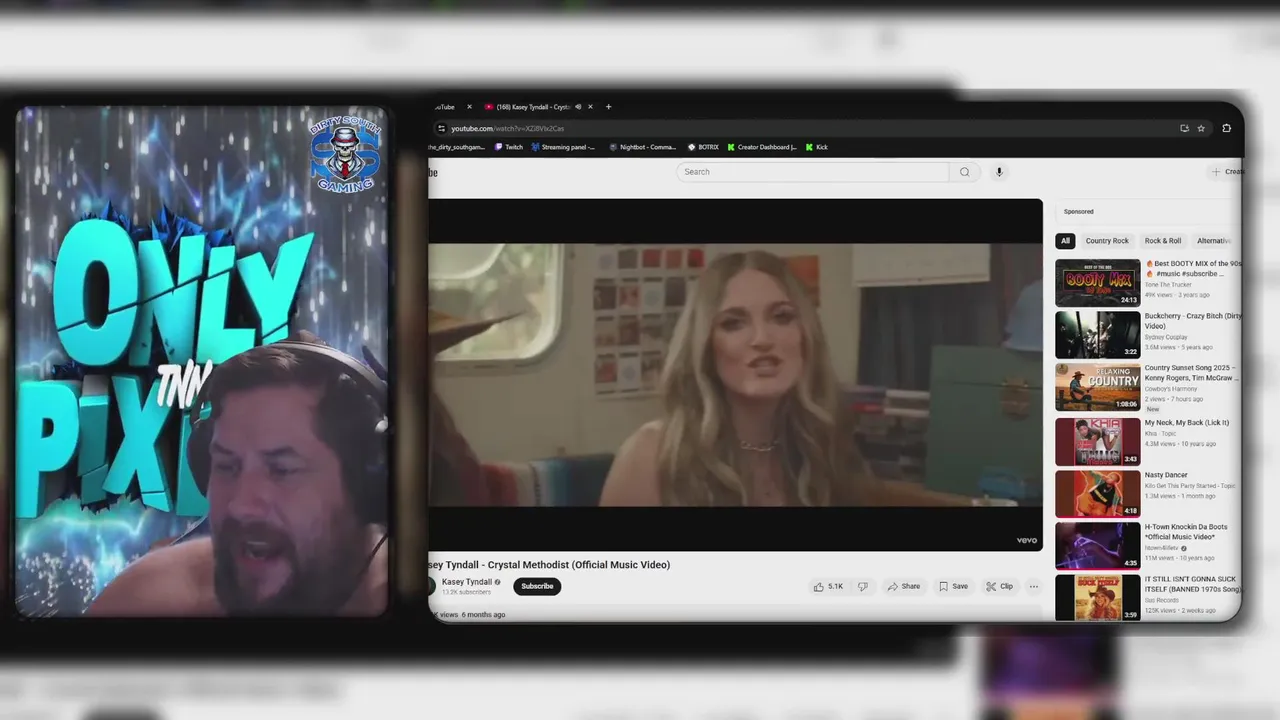Open Relaxing Country Sunset Song thumbnail
This screenshot has height=720, width=1280.
pyautogui.click(x=1097, y=387)
